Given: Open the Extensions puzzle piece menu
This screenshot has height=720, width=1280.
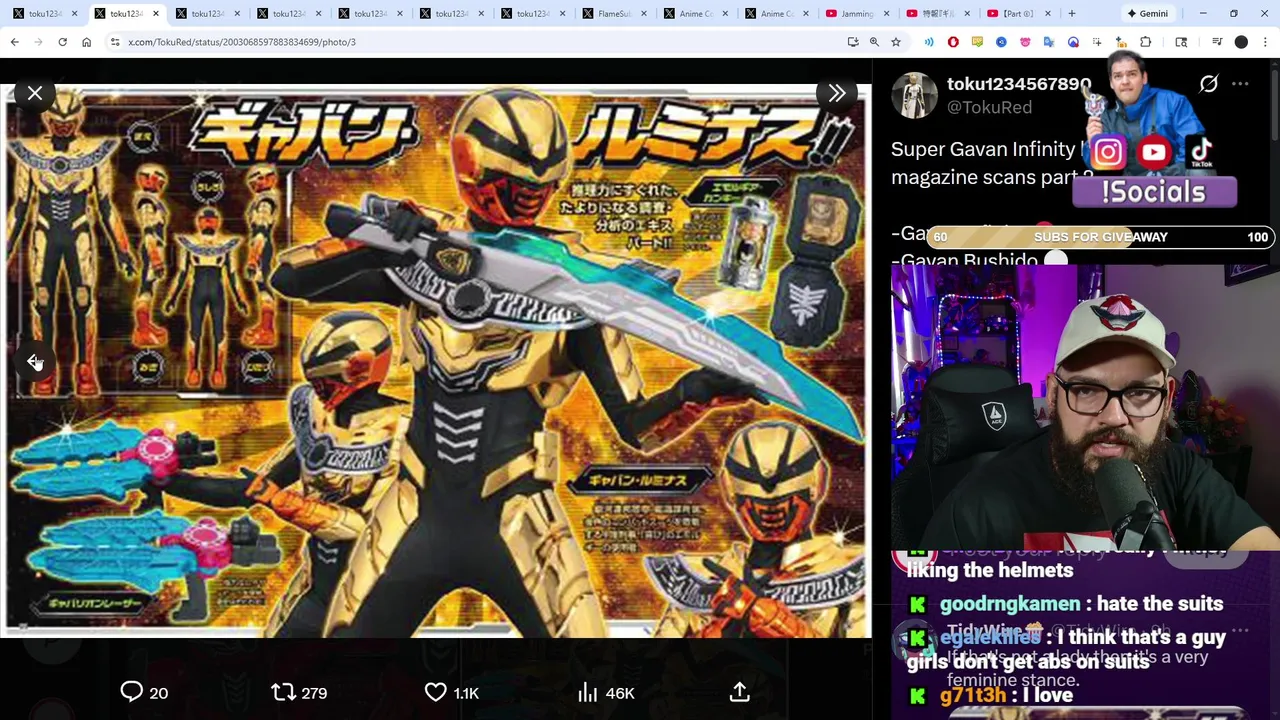Looking at the screenshot, I should (1146, 42).
